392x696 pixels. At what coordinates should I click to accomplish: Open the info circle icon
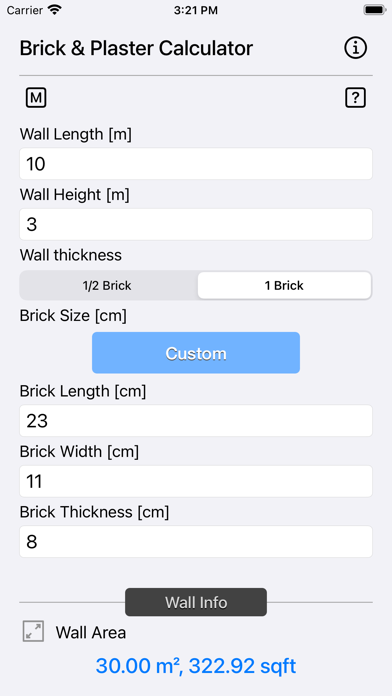point(356,47)
